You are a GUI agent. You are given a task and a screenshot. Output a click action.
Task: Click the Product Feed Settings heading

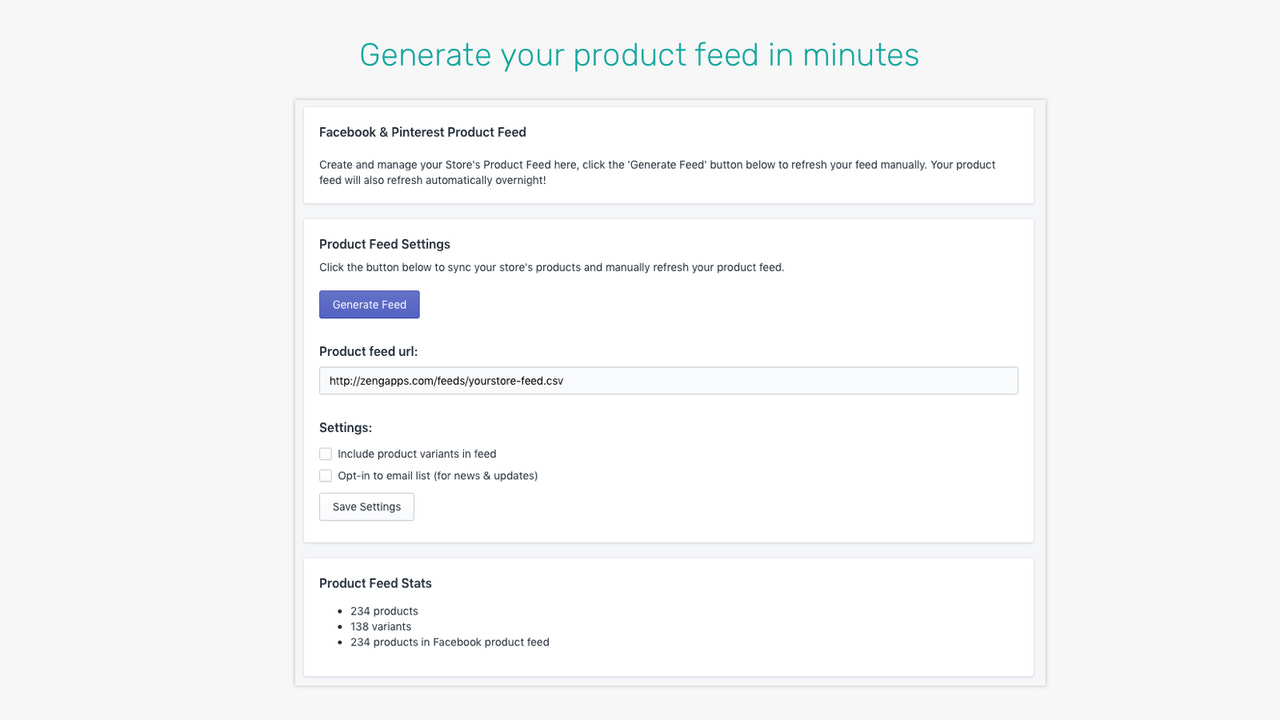[x=384, y=243]
